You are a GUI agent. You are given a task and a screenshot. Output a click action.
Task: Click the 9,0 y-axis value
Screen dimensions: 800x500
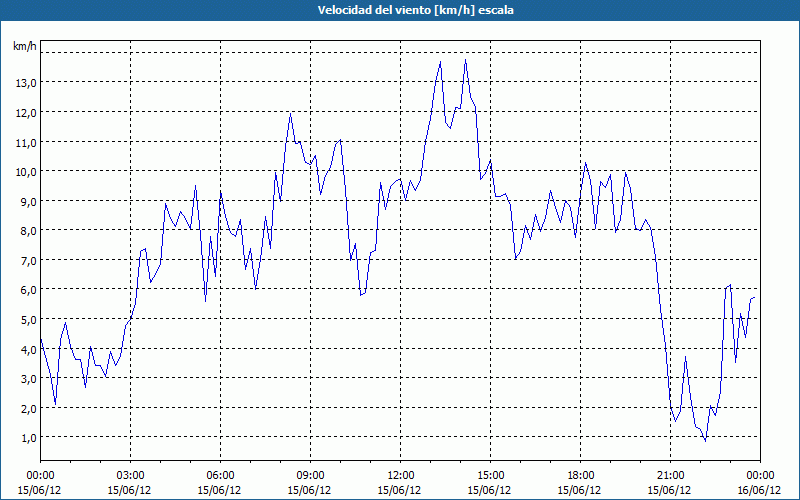point(28,202)
